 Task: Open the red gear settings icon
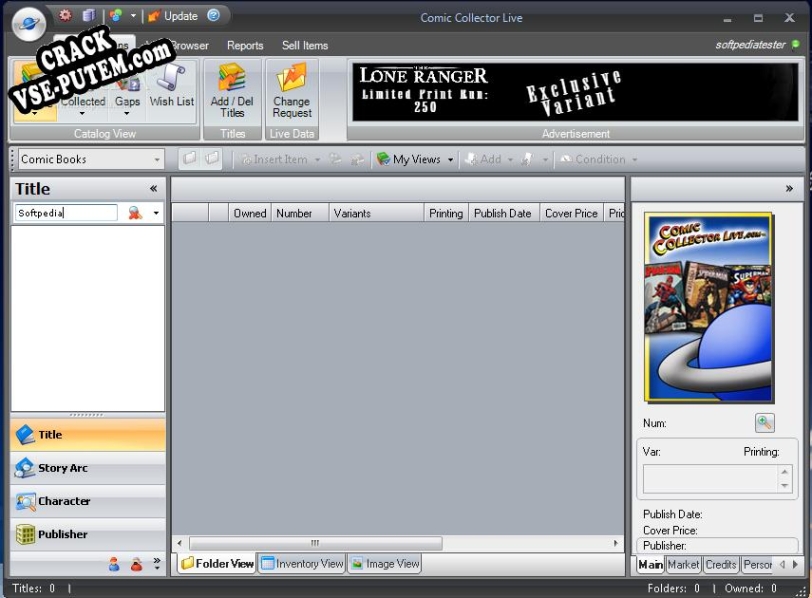pyautogui.click(x=65, y=16)
